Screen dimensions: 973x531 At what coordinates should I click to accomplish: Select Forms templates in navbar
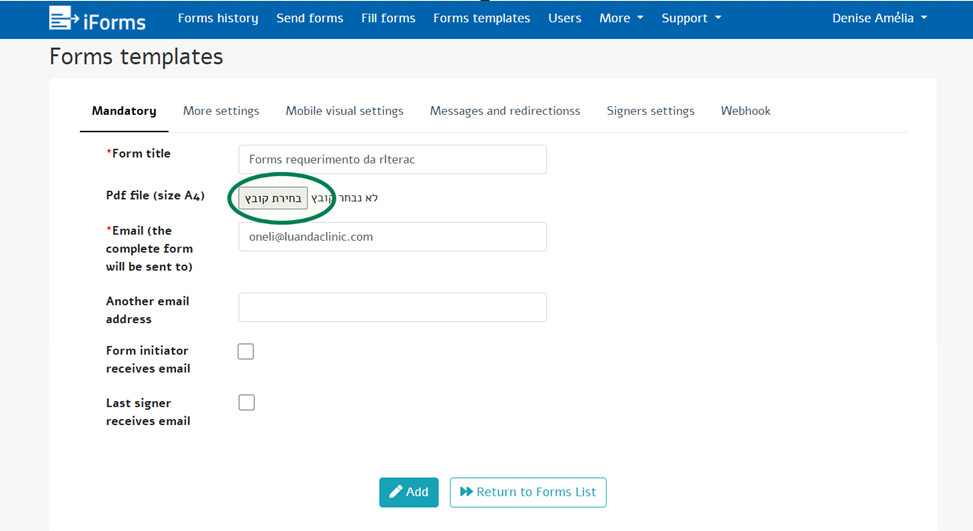(x=481, y=18)
